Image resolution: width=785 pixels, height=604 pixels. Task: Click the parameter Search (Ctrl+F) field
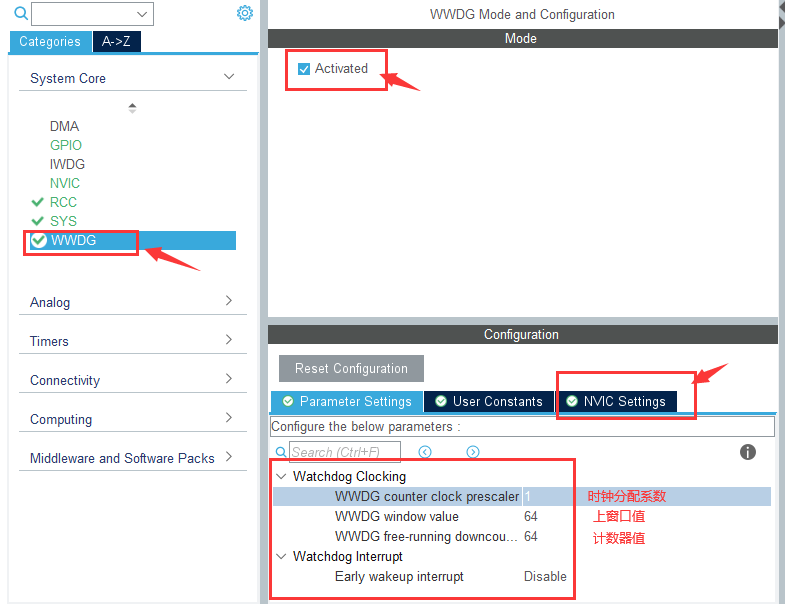345,452
